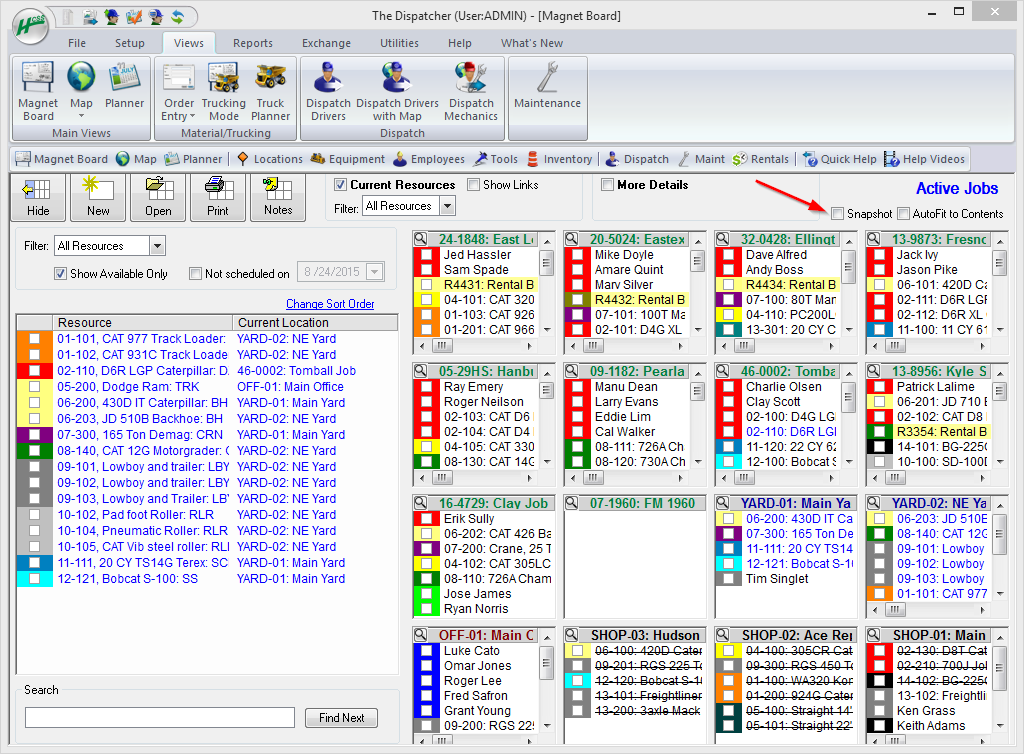Switch to the Reports ribbon tab
Viewport: 1024px width, 754px height.
coord(253,43)
